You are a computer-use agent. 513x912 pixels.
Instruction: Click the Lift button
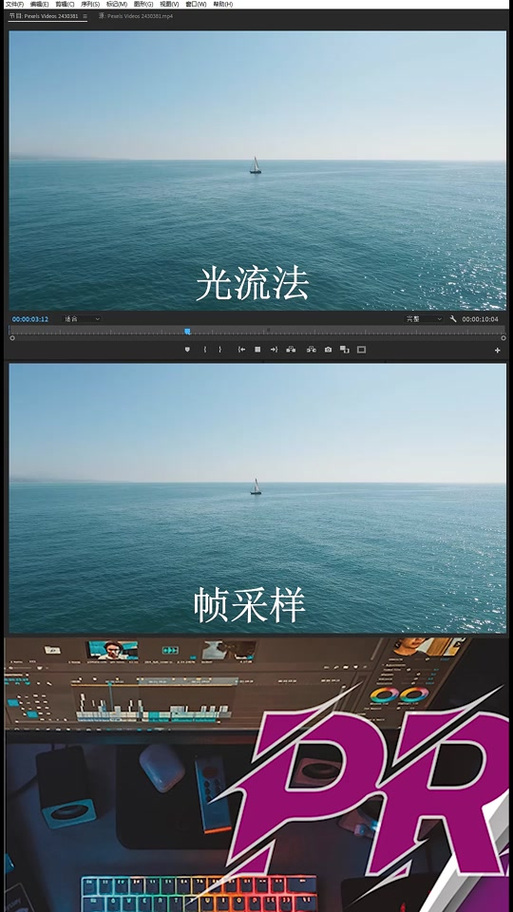[x=291, y=350]
